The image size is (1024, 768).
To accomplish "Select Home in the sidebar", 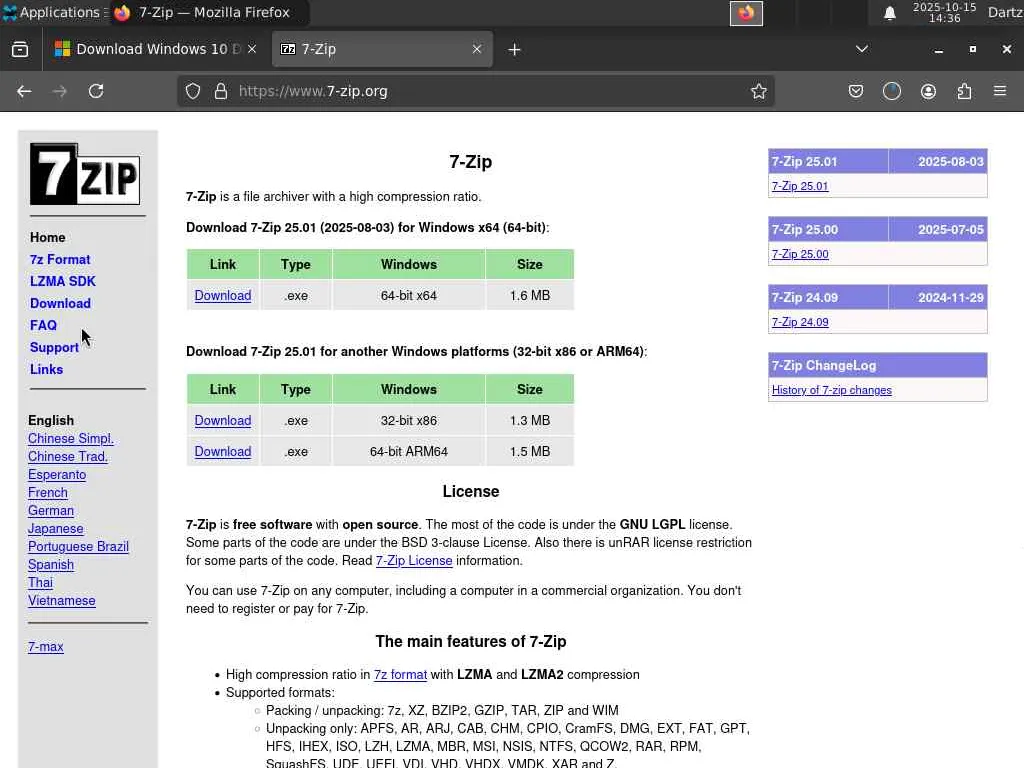I will [48, 238].
